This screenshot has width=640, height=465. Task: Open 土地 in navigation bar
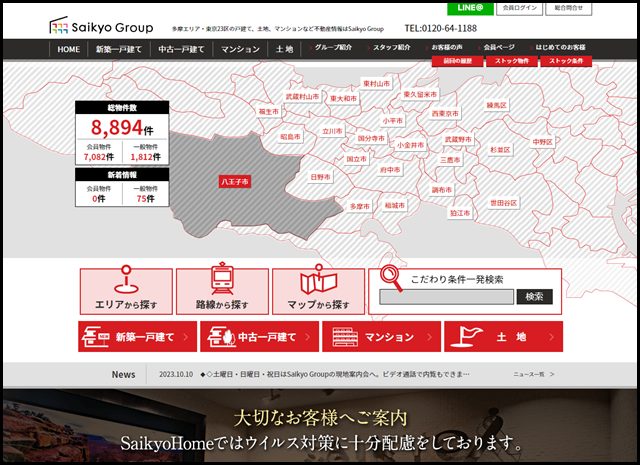click(x=284, y=49)
